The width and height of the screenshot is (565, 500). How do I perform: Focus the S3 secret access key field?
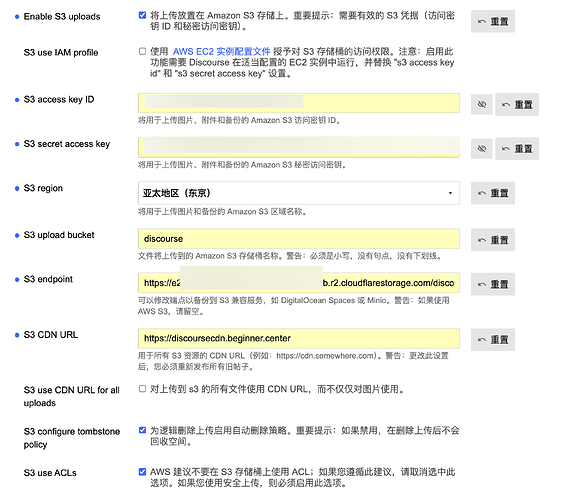pyautogui.click(x=299, y=147)
